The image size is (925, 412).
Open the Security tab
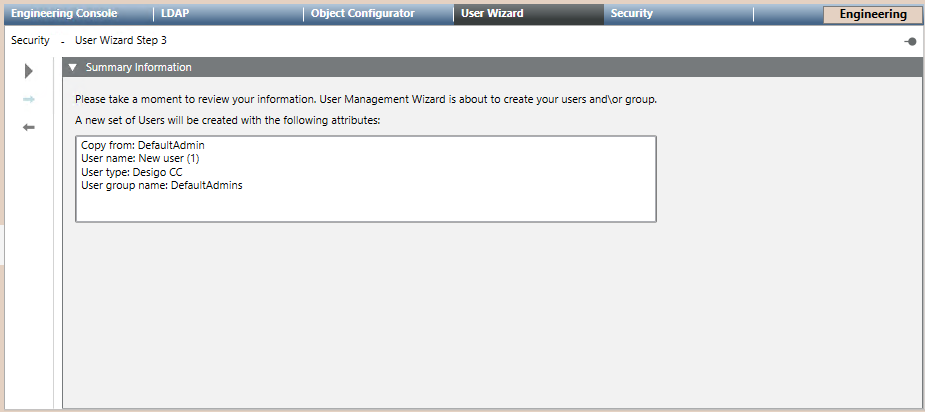[x=632, y=14]
